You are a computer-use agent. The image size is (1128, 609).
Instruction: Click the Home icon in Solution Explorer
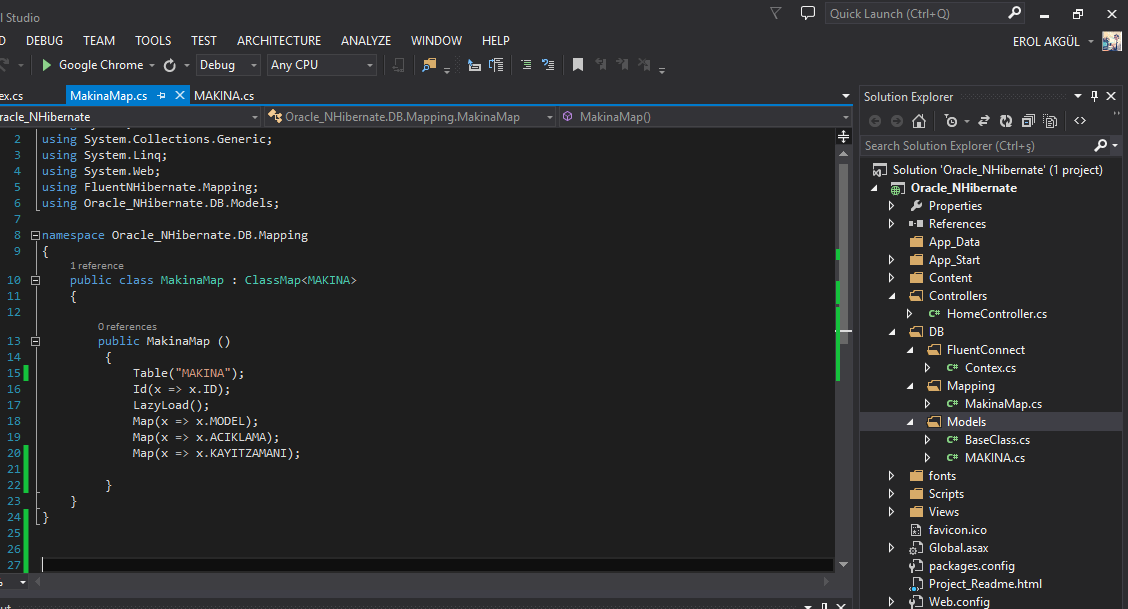click(919, 121)
